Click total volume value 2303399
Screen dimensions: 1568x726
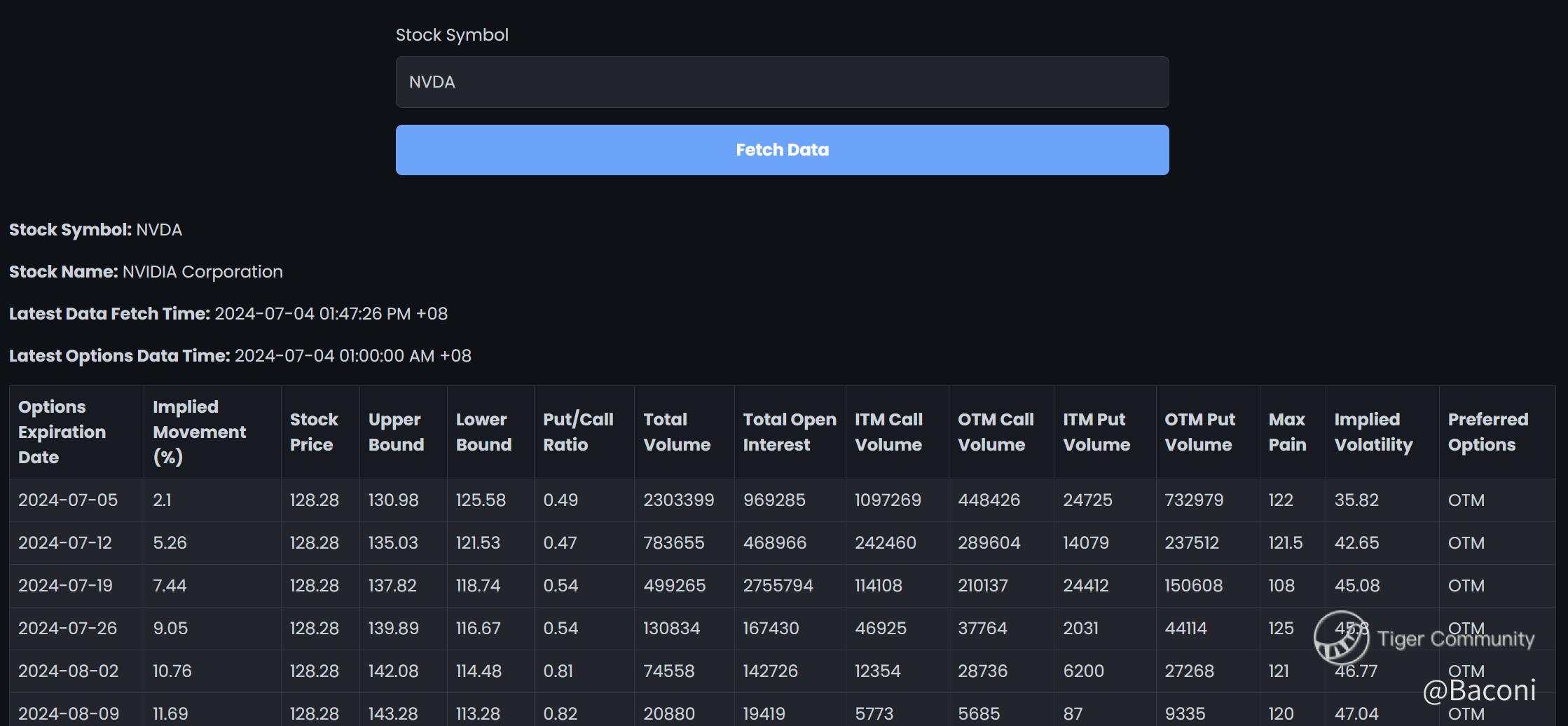tap(678, 500)
